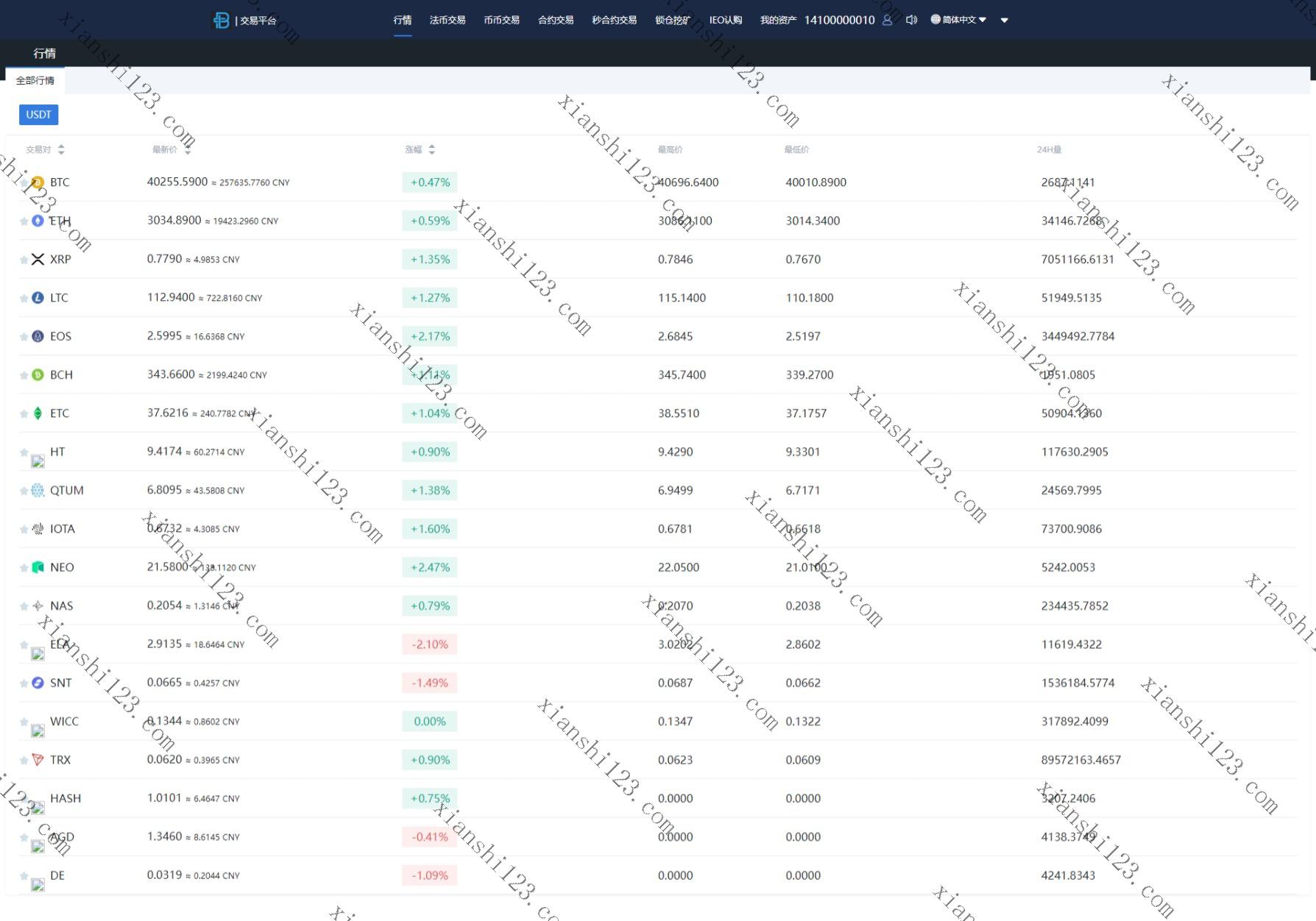Viewport: 1316px width, 921px height.
Task: Favorite NEO with its star
Action: [24, 568]
